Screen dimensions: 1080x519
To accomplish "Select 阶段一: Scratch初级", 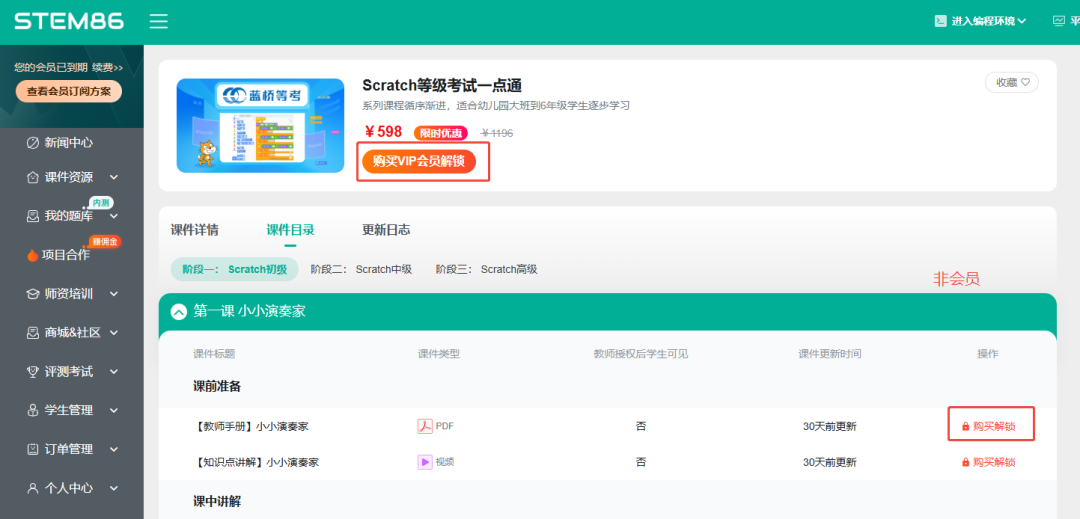I will coord(234,269).
